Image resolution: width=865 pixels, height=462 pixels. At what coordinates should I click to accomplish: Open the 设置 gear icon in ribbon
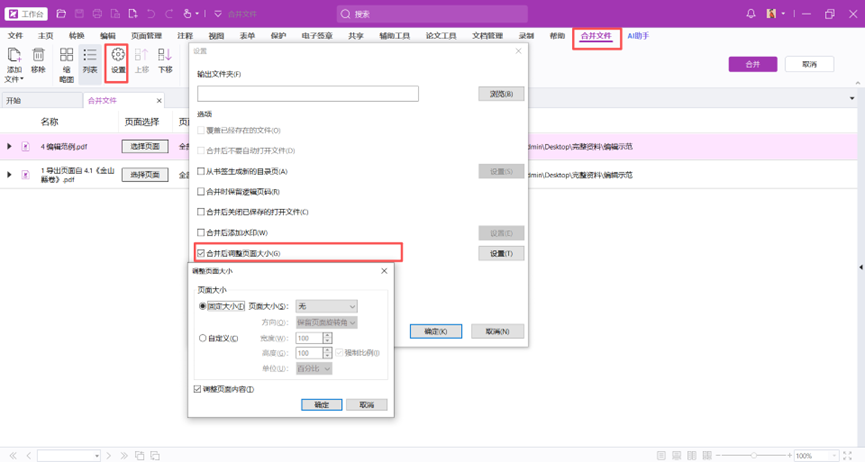(118, 57)
